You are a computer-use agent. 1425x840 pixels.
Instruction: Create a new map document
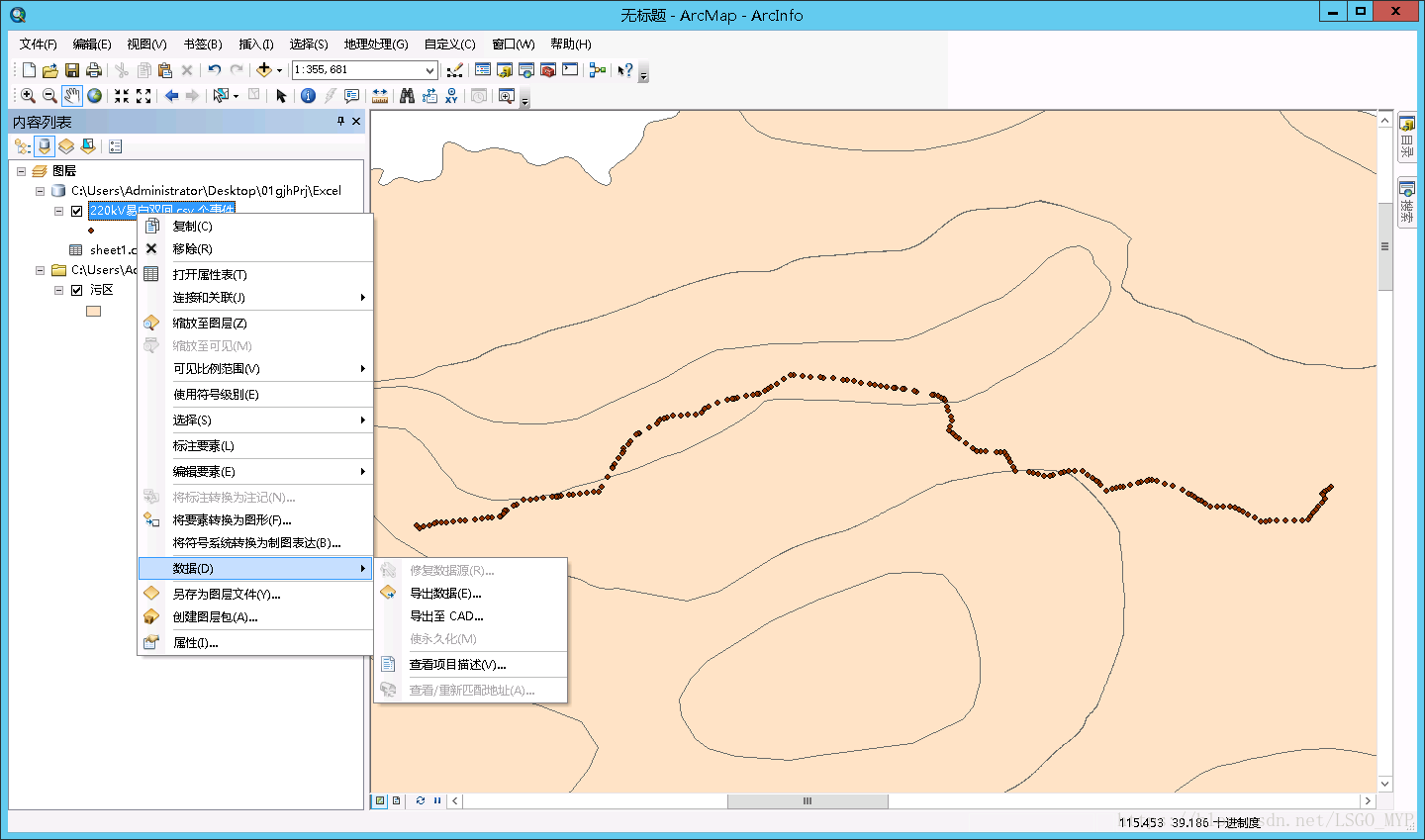click(x=29, y=70)
